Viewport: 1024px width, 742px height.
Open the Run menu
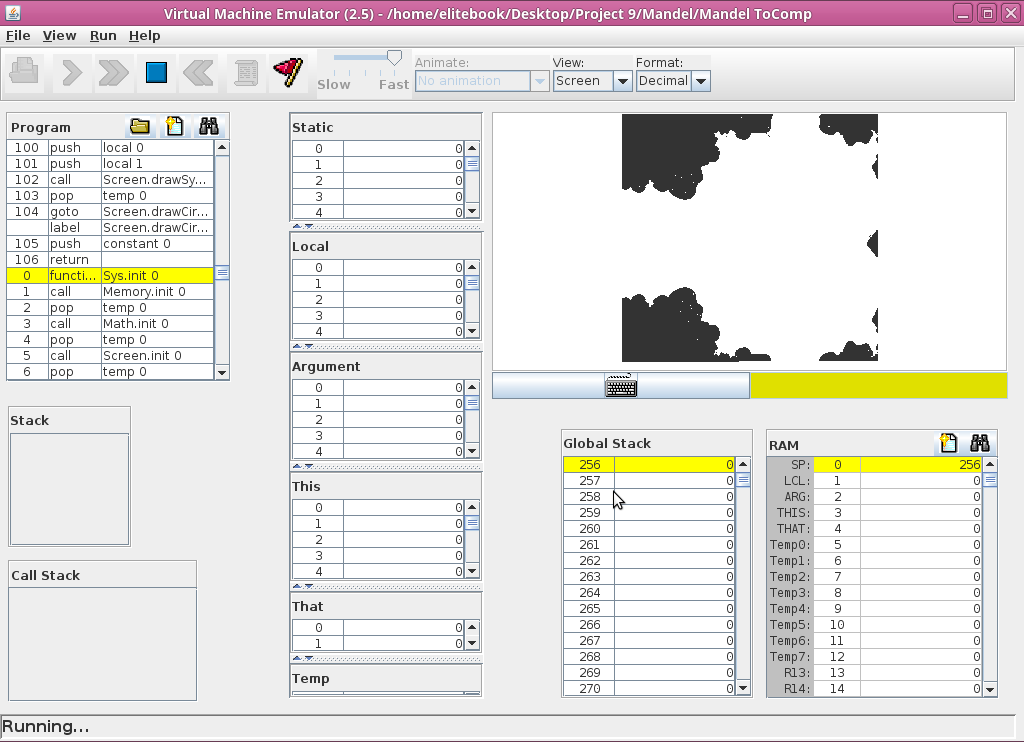tap(103, 35)
